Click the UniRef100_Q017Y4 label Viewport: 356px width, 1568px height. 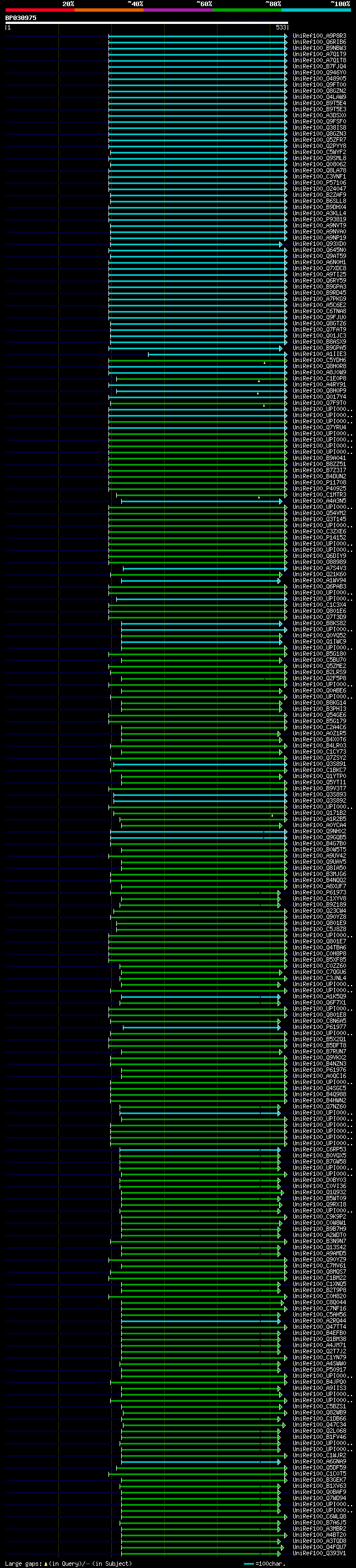[x=319, y=397]
